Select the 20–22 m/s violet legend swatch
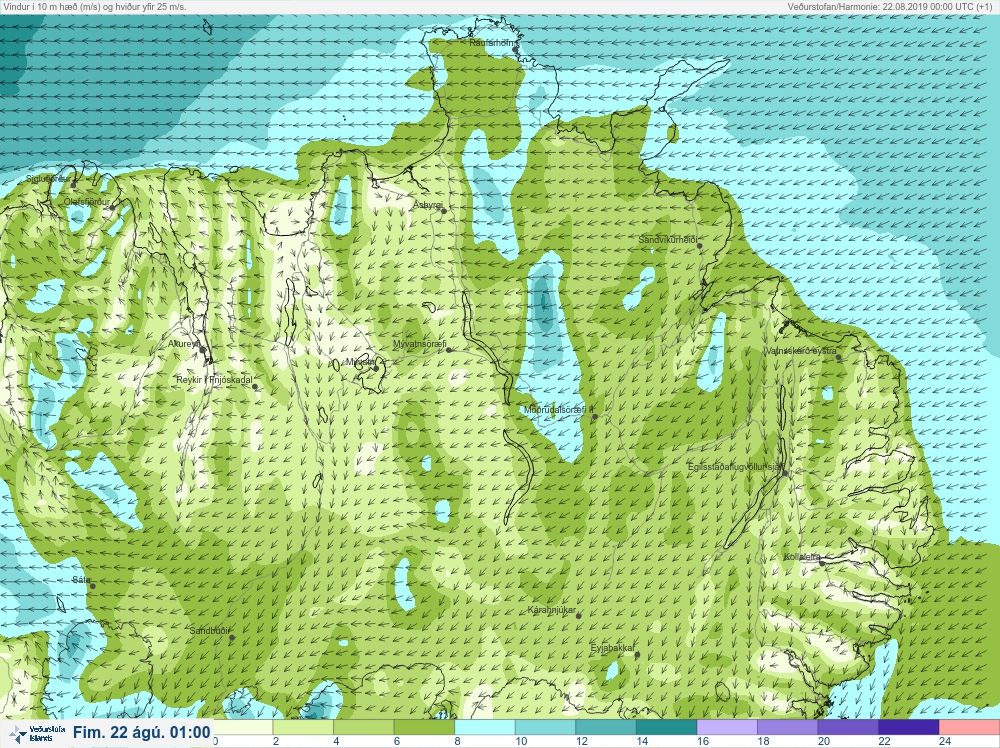Image resolution: width=1000 pixels, height=748 pixels. [x=848, y=726]
